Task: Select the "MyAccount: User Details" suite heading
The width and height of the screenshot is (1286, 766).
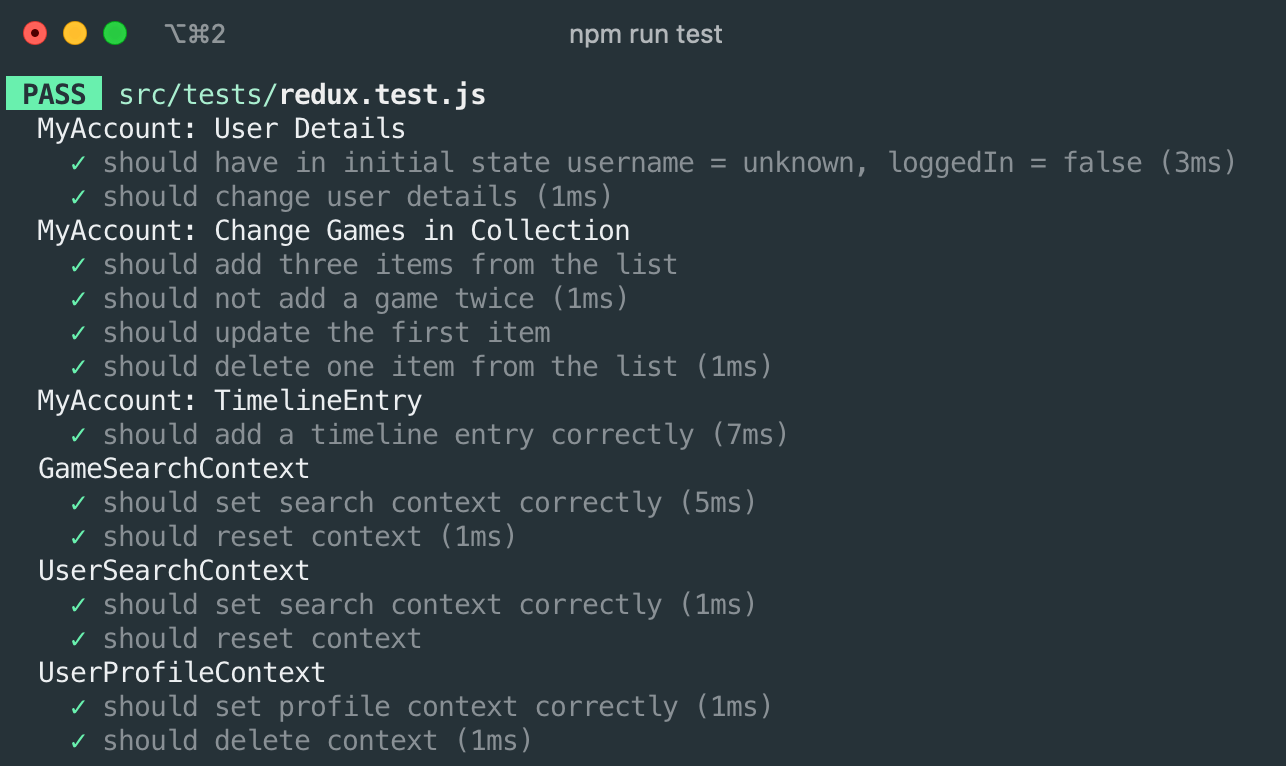Action: click(221, 129)
